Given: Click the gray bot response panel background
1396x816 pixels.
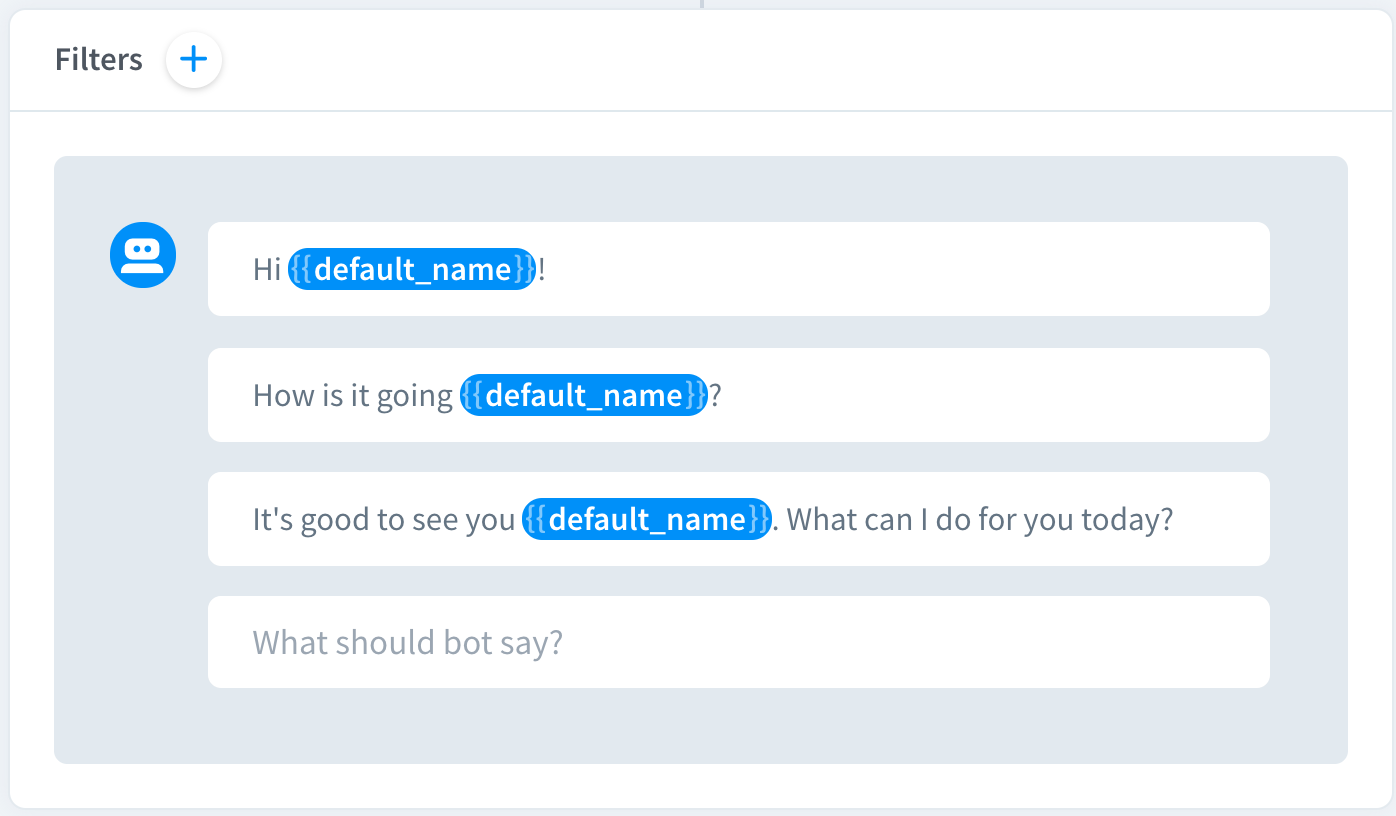Looking at the screenshot, I should (x=700, y=728).
